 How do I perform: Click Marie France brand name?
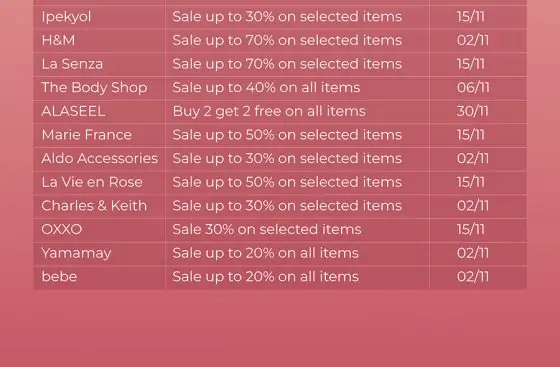(x=86, y=135)
